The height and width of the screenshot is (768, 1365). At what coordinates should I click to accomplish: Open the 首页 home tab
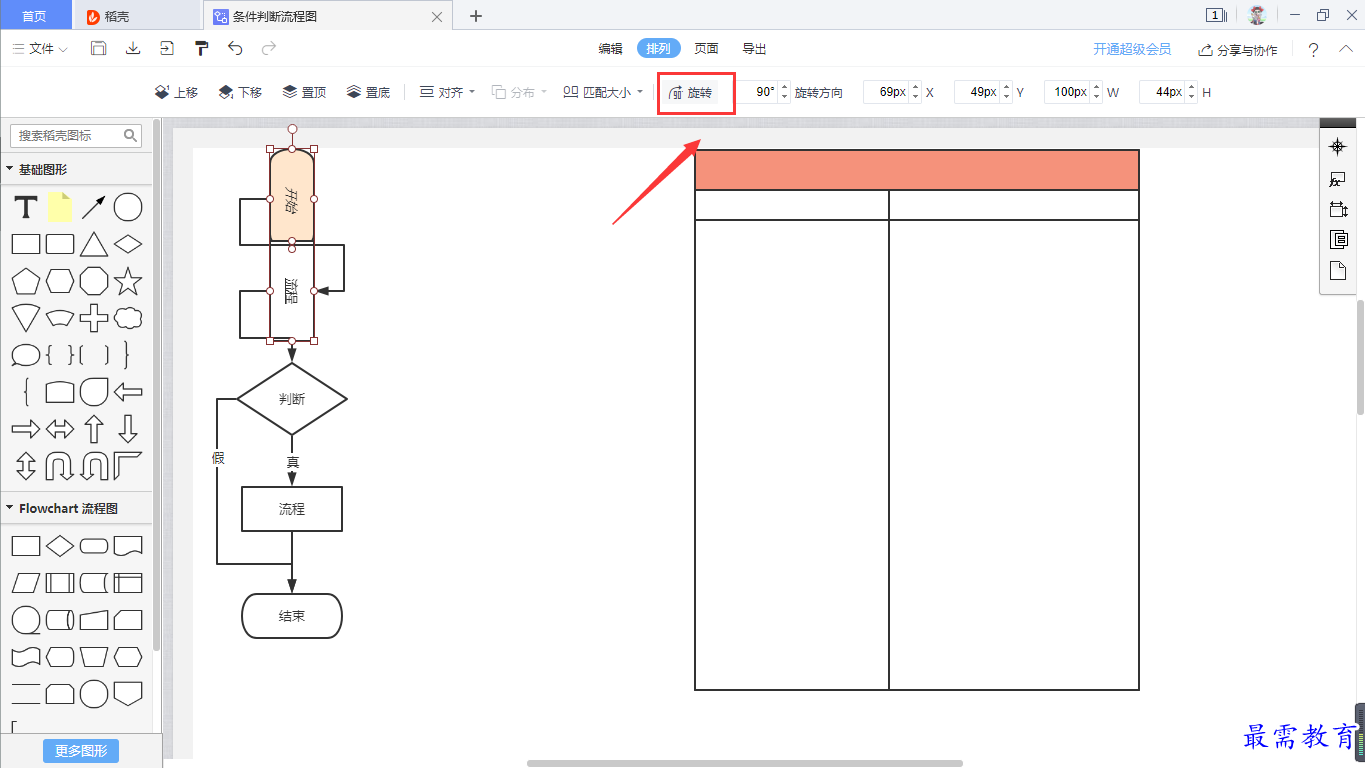34,16
